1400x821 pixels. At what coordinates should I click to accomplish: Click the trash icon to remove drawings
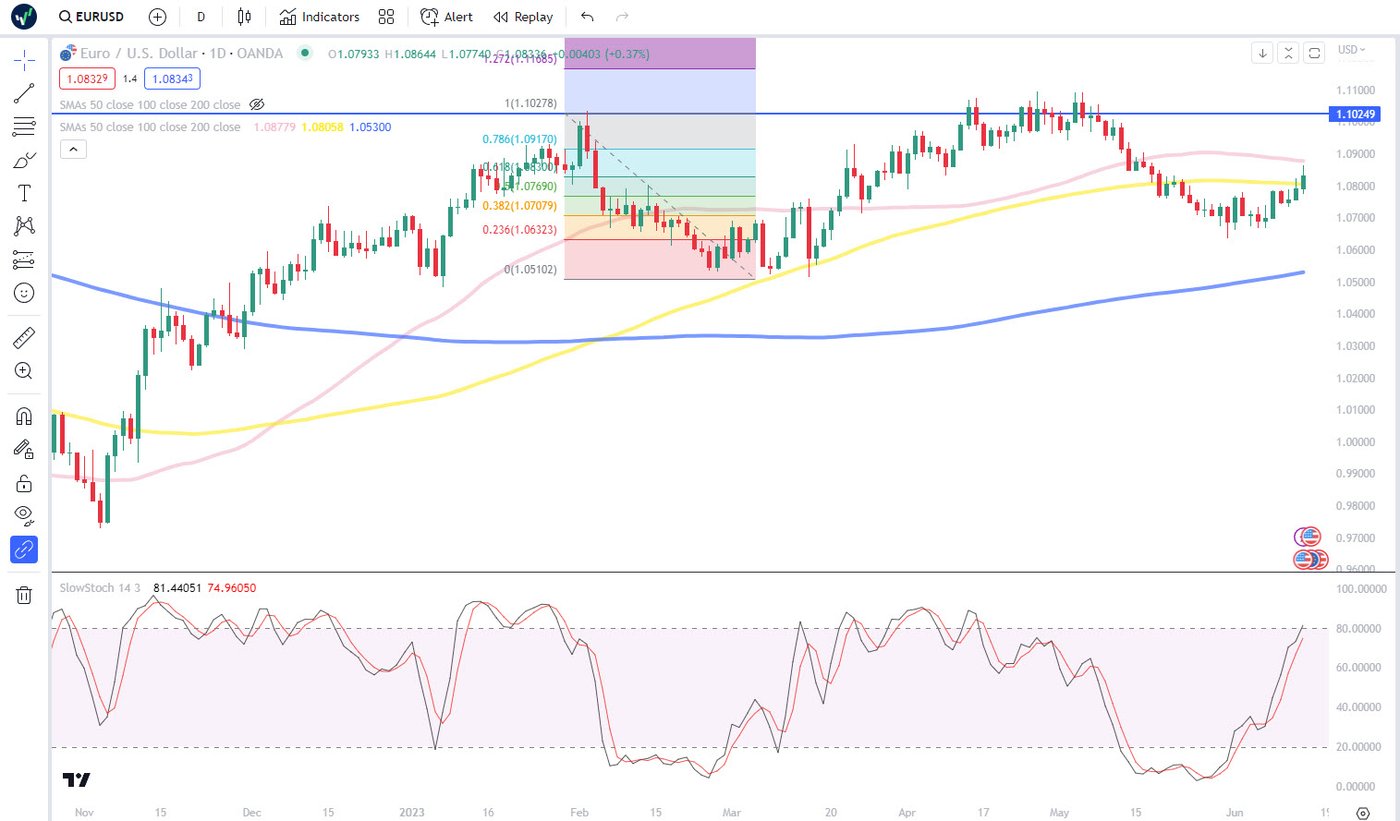tap(24, 596)
